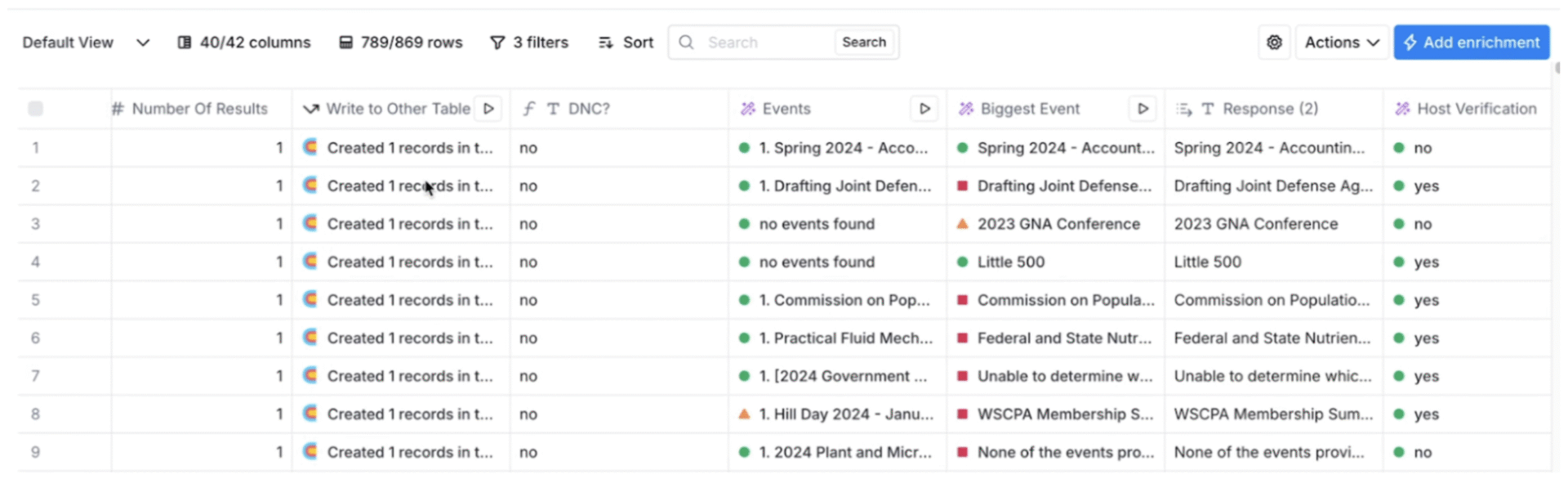Click the 'WSCPA Membership S...' Biggest Event cell
Screen dimensions: 1568x488
point(1055,414)
